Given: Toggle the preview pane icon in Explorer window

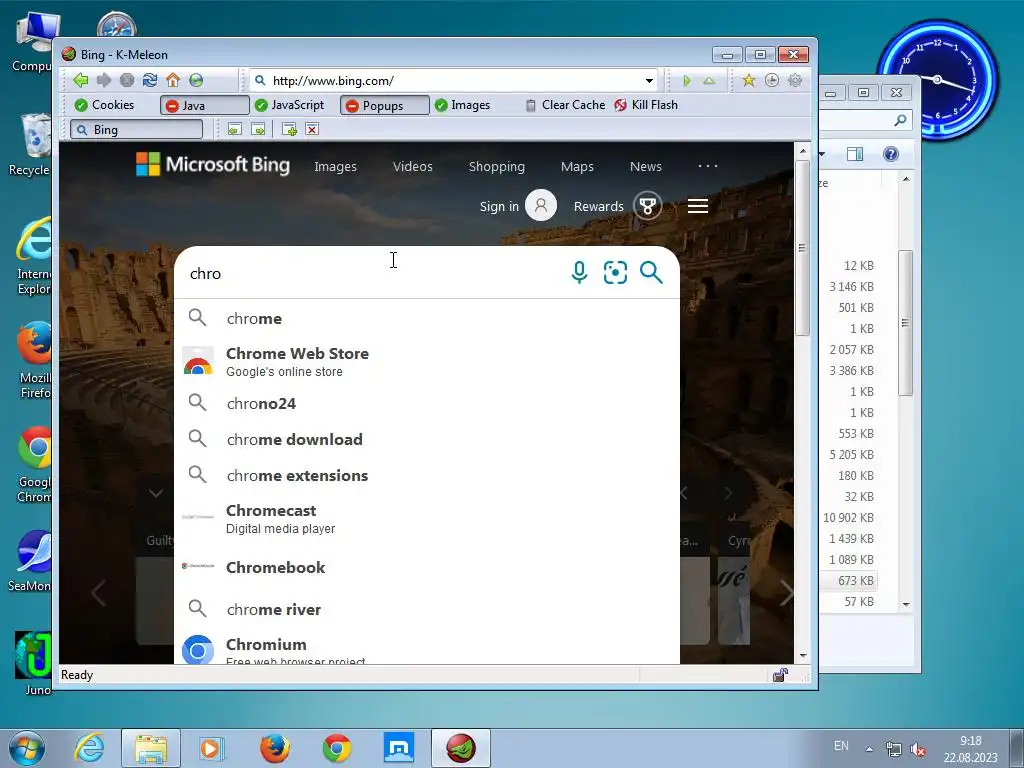Looking at the screenshot, I should tap(854, 154).
